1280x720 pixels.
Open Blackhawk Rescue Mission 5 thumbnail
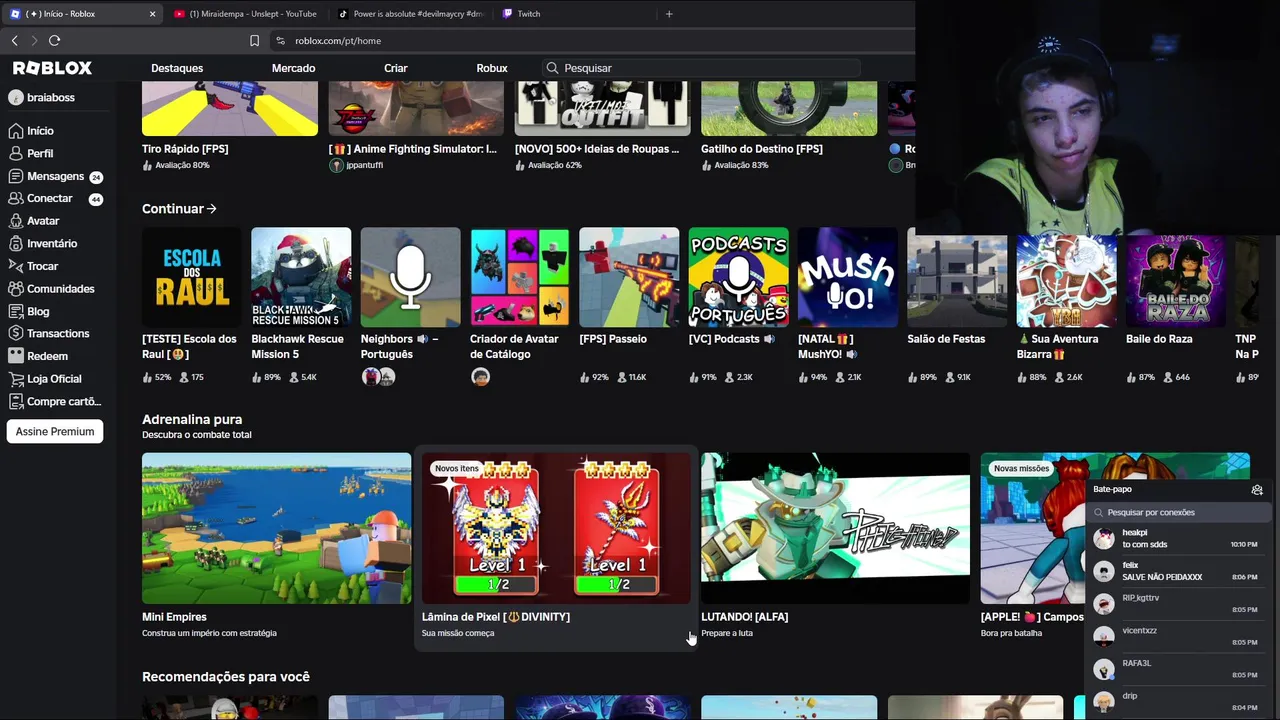[x=301, y=277]
